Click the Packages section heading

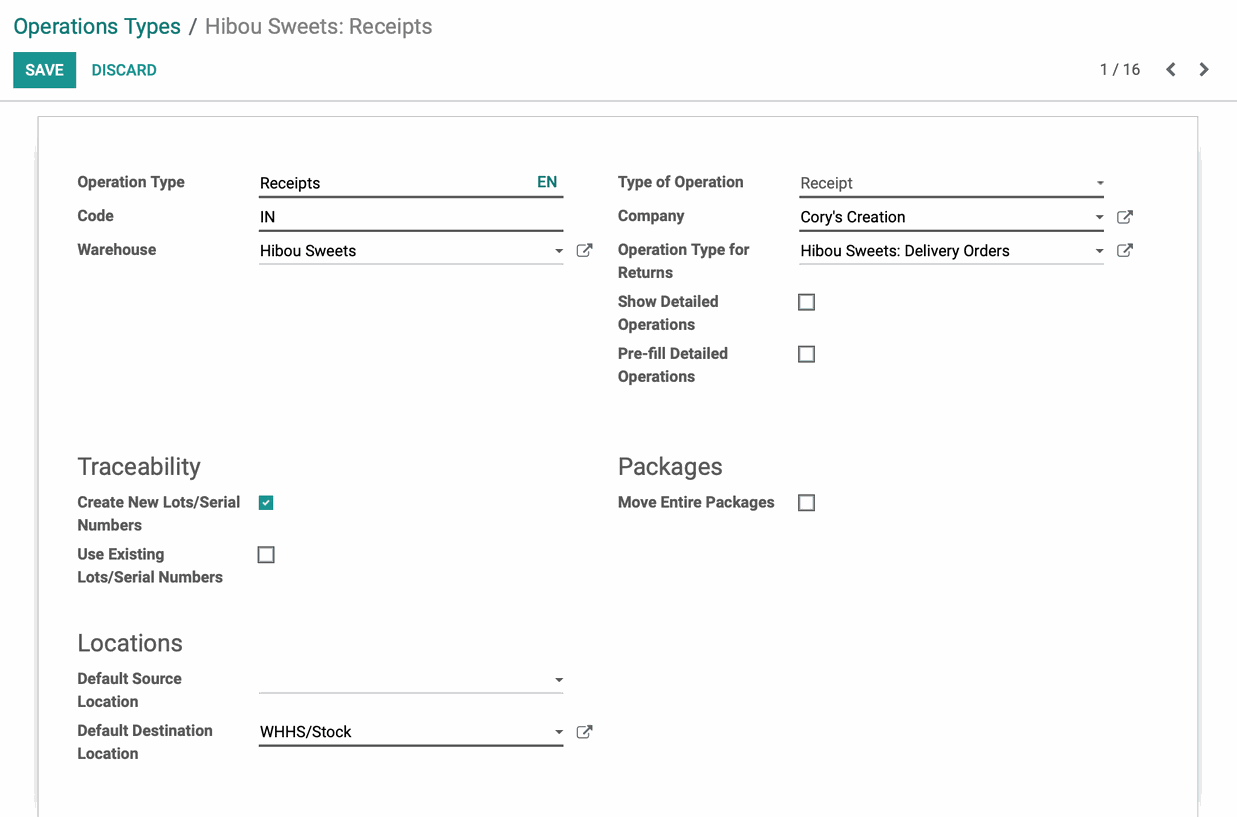[670, 467]
